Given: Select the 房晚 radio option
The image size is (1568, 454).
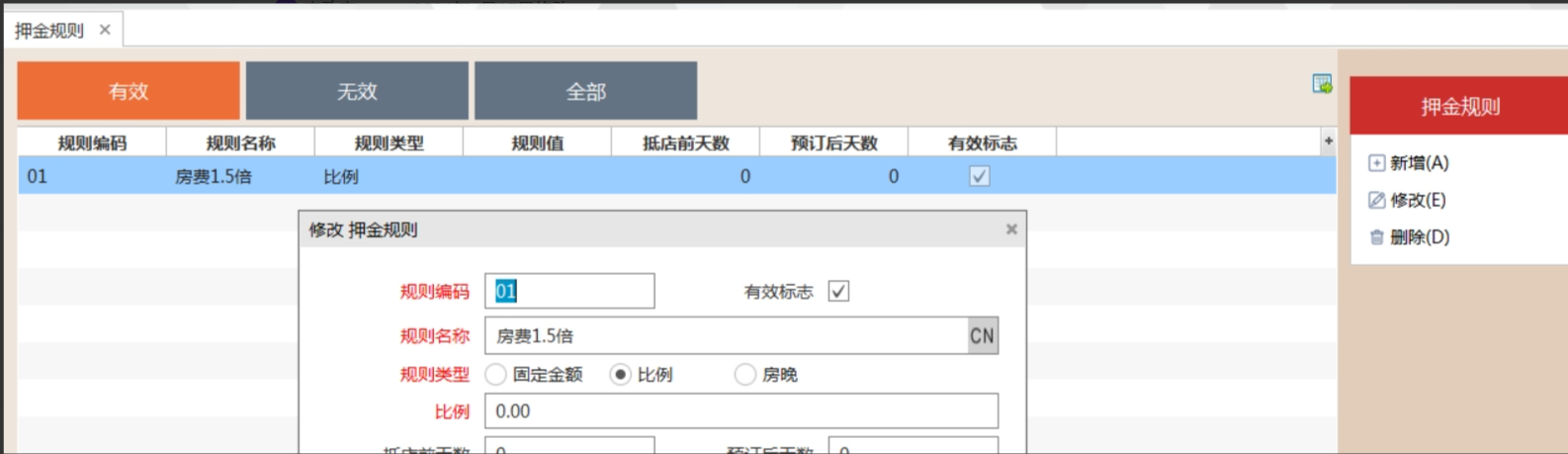Looking at the screenshot, I should pos(745,375).
